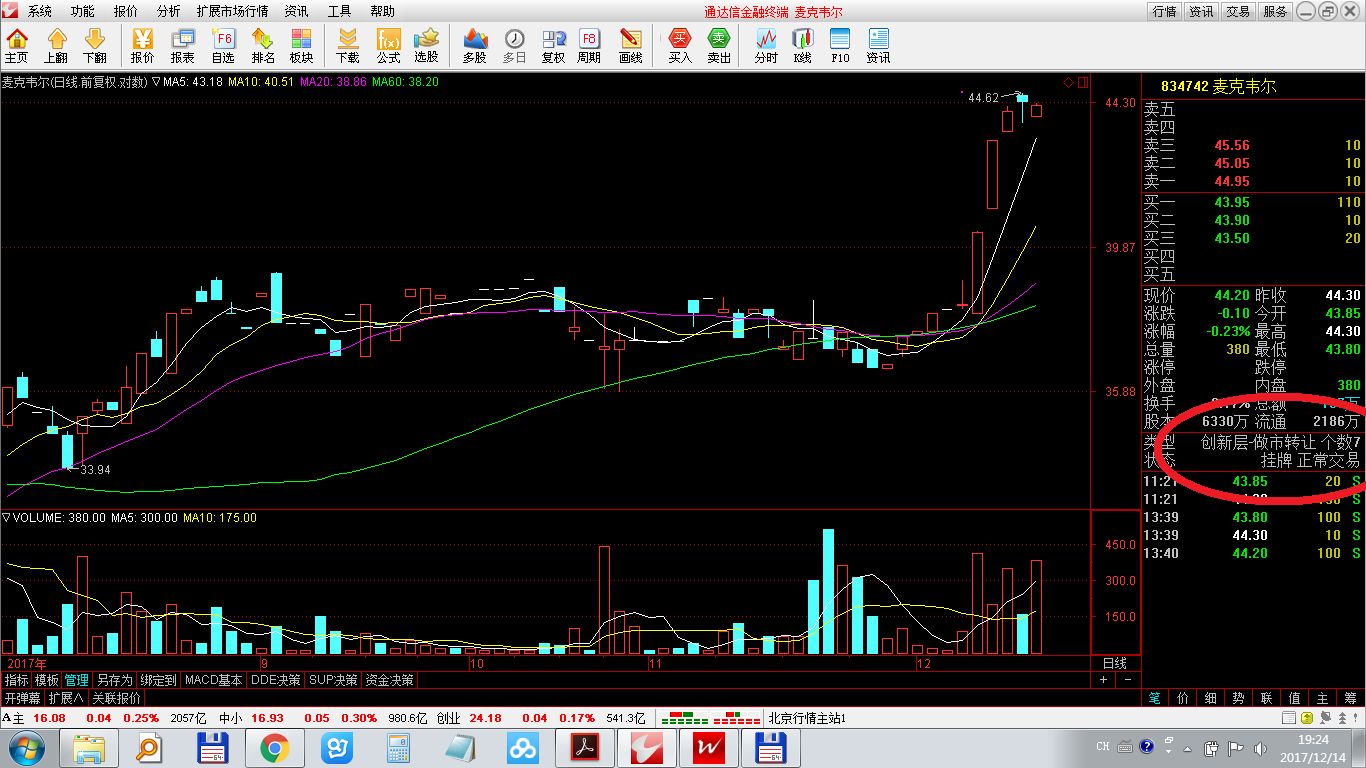1366x768 pixels.
Task: Open the 分析 menu
Action: point(169,11)
